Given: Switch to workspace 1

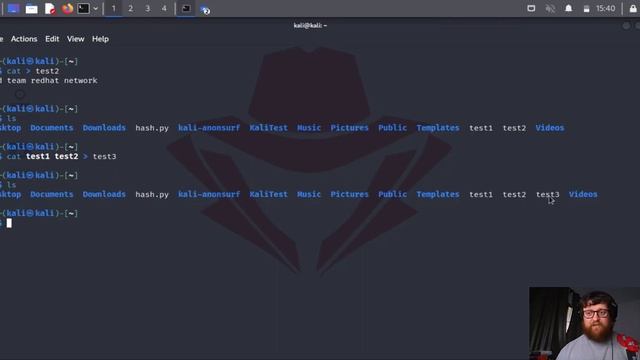Looking at the screenshot, I should click(x=113, y=9).
